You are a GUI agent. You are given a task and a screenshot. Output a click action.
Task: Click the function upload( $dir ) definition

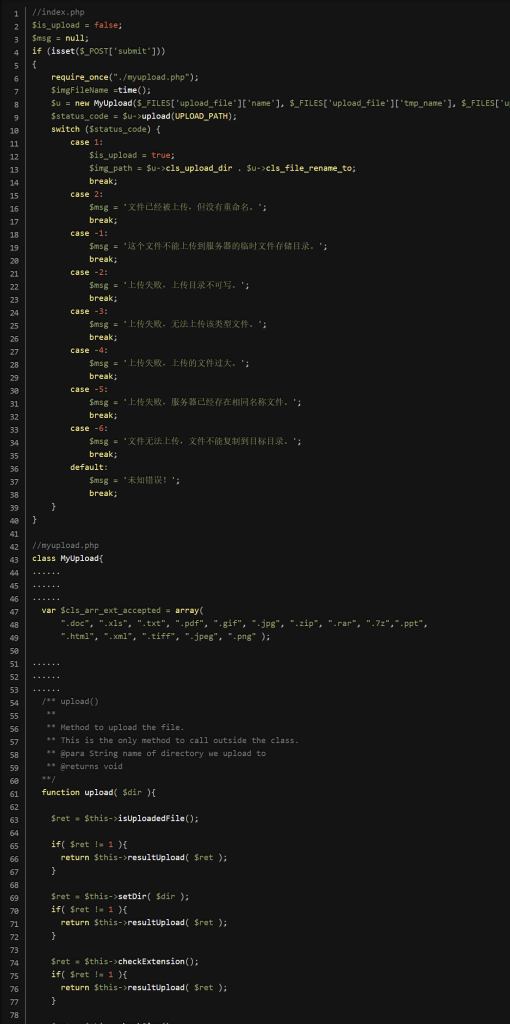pyautogui.click(x=99, y=793)
